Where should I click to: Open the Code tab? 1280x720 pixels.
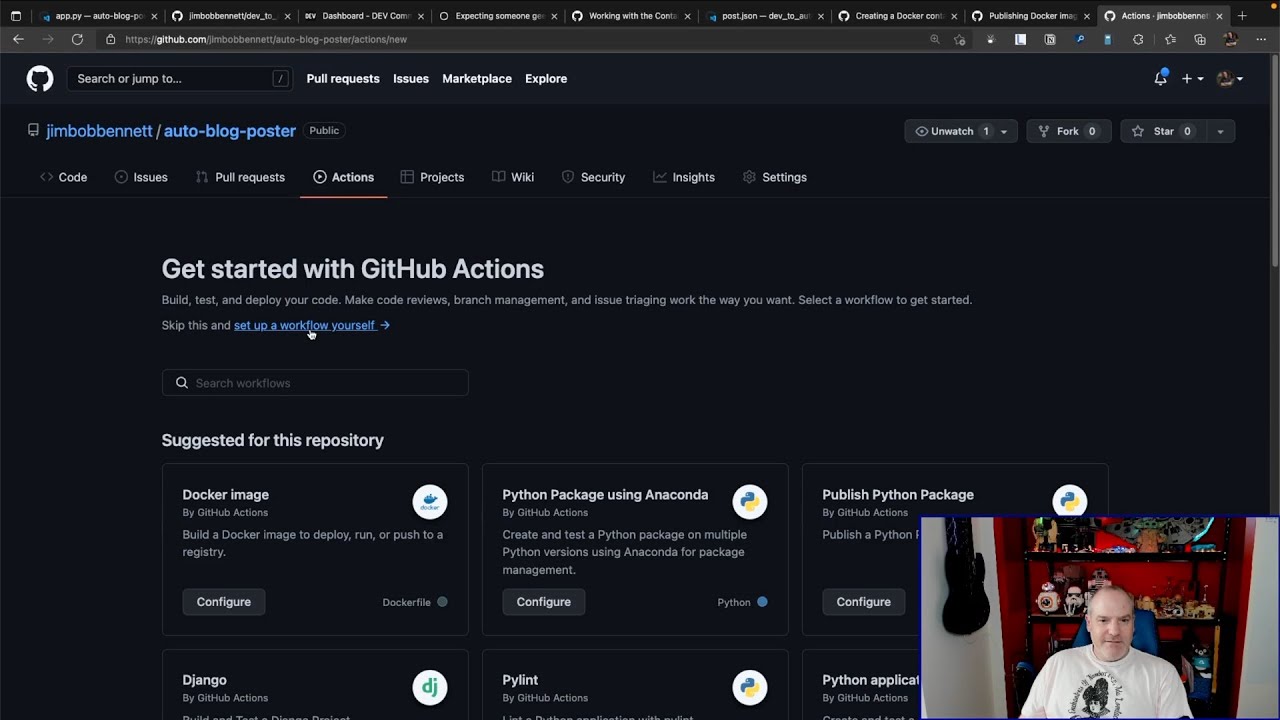click(x=64, y=177)
